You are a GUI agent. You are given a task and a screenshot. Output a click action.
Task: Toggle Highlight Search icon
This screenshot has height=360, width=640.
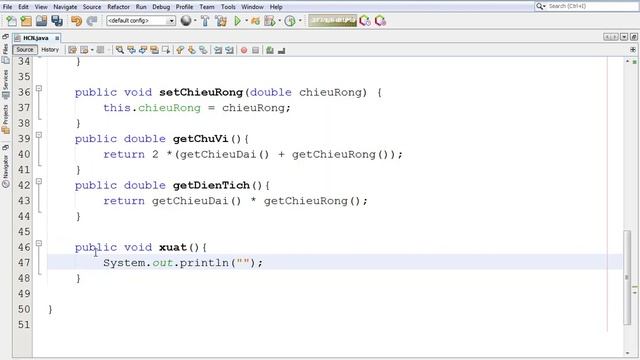154,50
